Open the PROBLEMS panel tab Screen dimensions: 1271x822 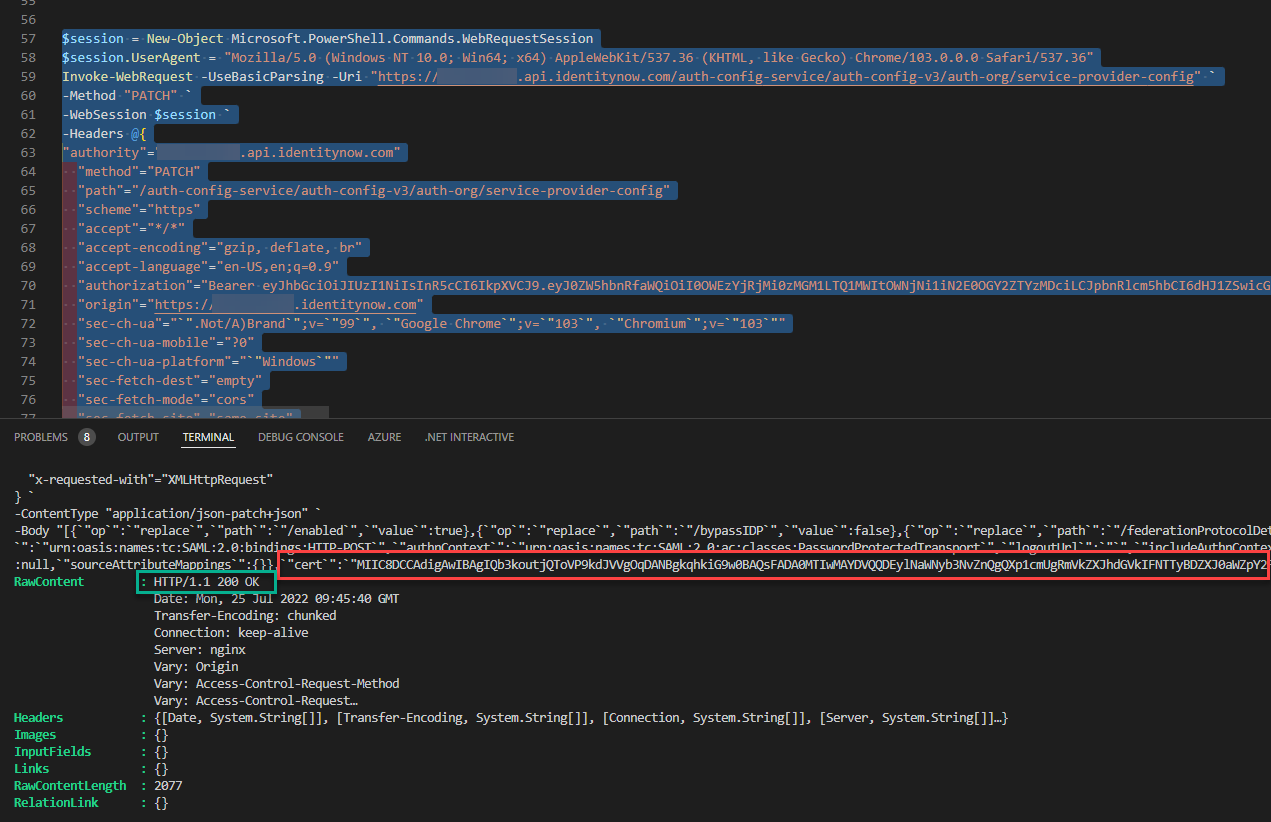pos(41,437)
